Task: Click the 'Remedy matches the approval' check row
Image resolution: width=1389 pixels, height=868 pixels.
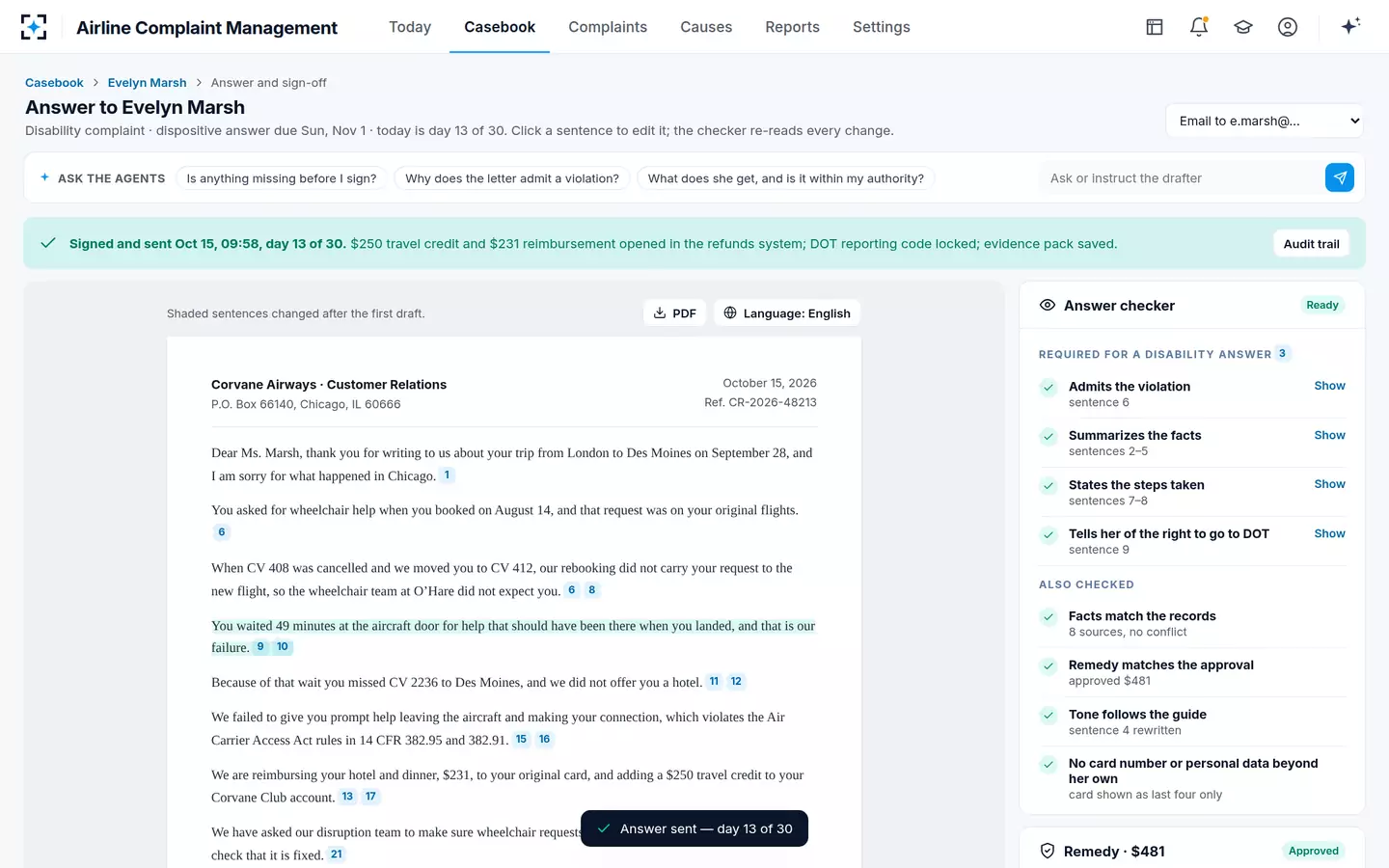Action: pyautogui.click(x=1192, y=672)
